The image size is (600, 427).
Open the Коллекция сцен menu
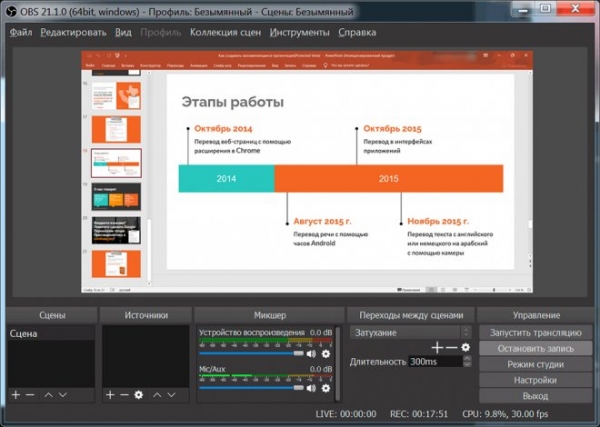pyautogui.click(x=226, y=32)
